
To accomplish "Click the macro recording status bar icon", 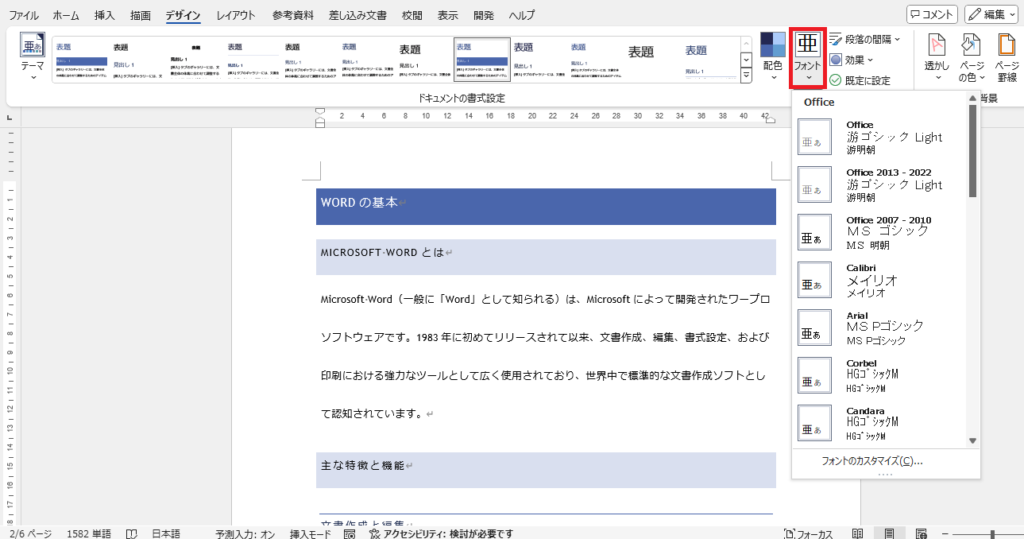I will tap(349, 533).
